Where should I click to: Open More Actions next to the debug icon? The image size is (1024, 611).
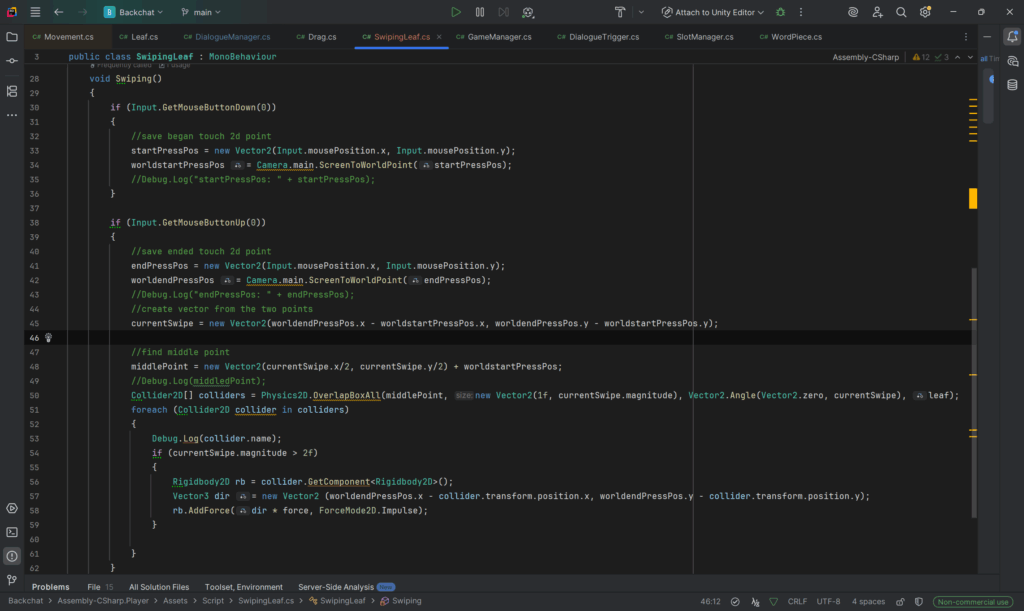pyautogui.click(x=801, y=12)
